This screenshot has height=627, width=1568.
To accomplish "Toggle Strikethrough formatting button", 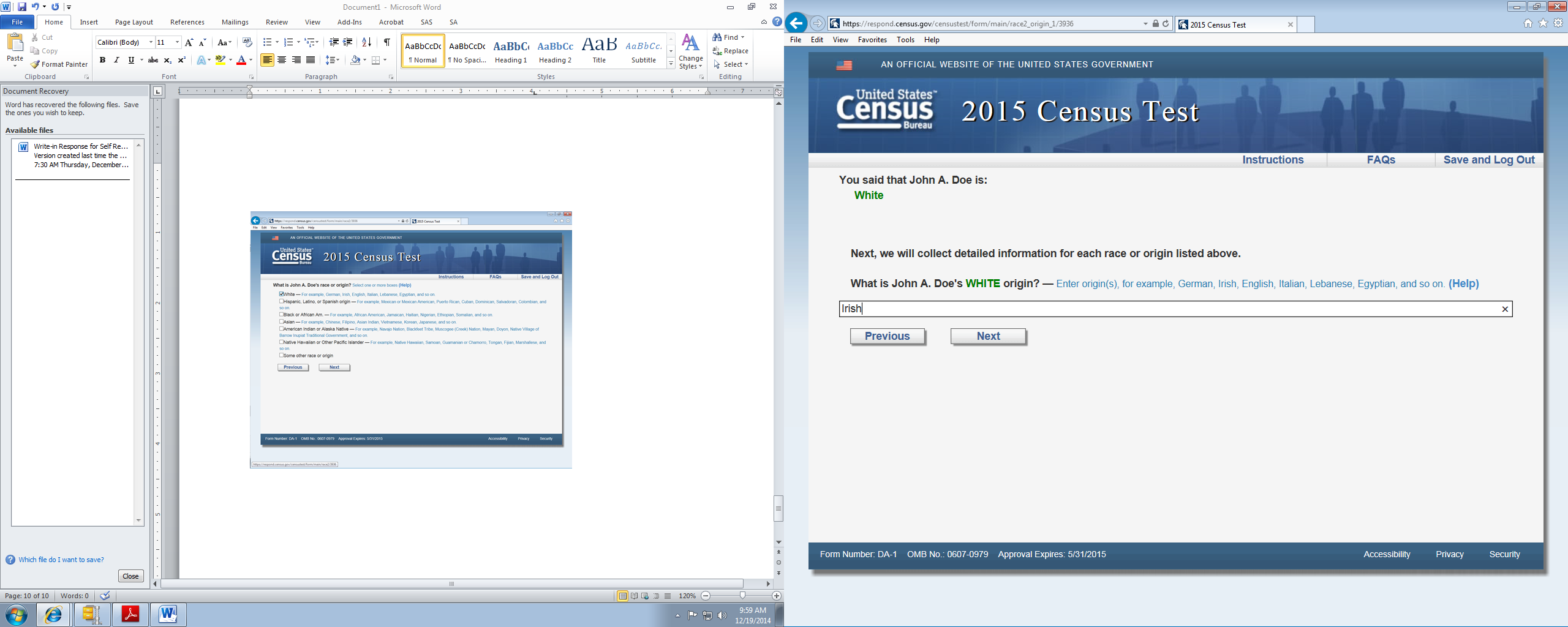I will coord(153,60).
